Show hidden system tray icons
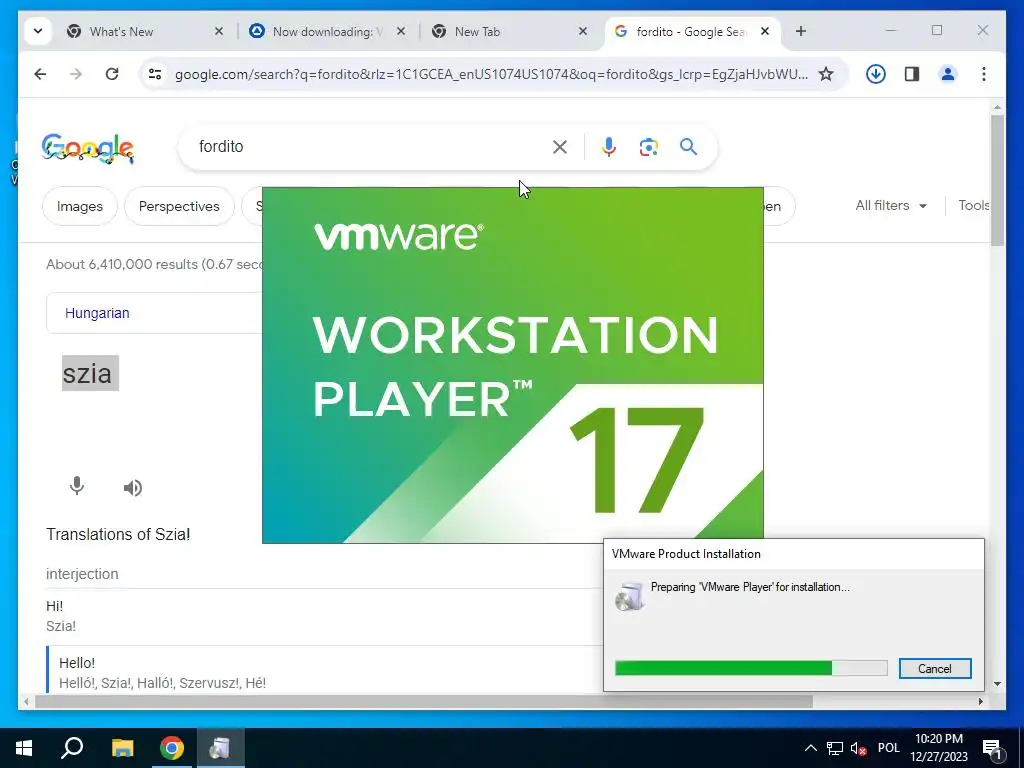The width and height of the screenshot is (1024, 768). (x=810, y=748)
